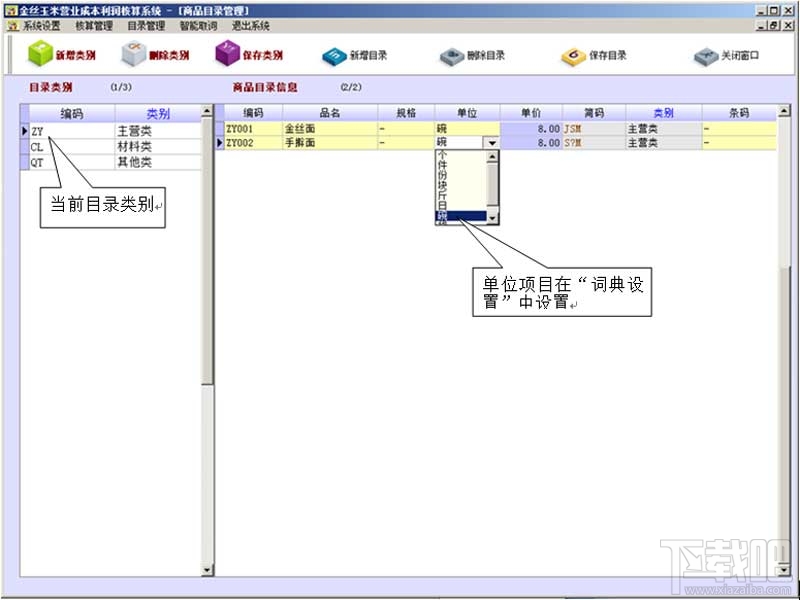Click the gray 删除目录 icon
The width and height of the screenshot is (800, 600).
(x=452, y=56)
